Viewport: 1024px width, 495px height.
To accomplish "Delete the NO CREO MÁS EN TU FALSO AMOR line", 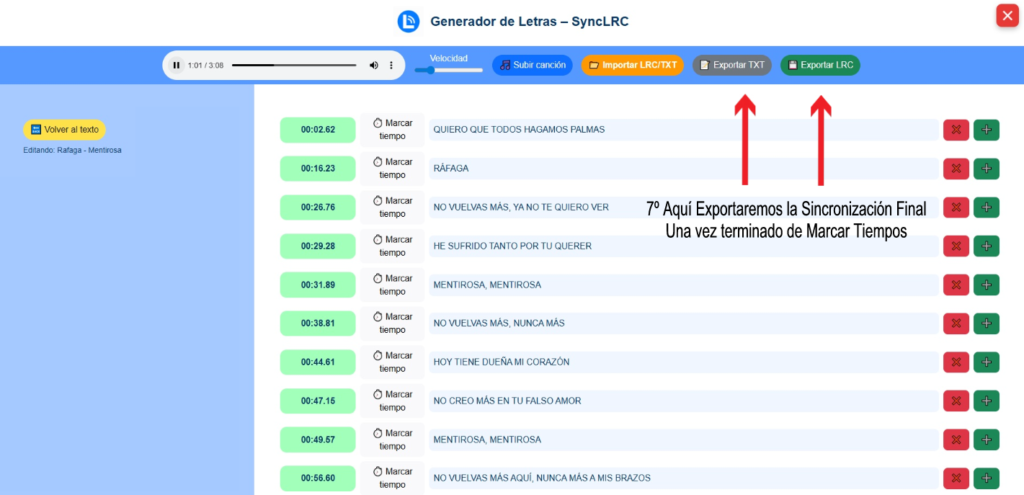I will 956,401.
